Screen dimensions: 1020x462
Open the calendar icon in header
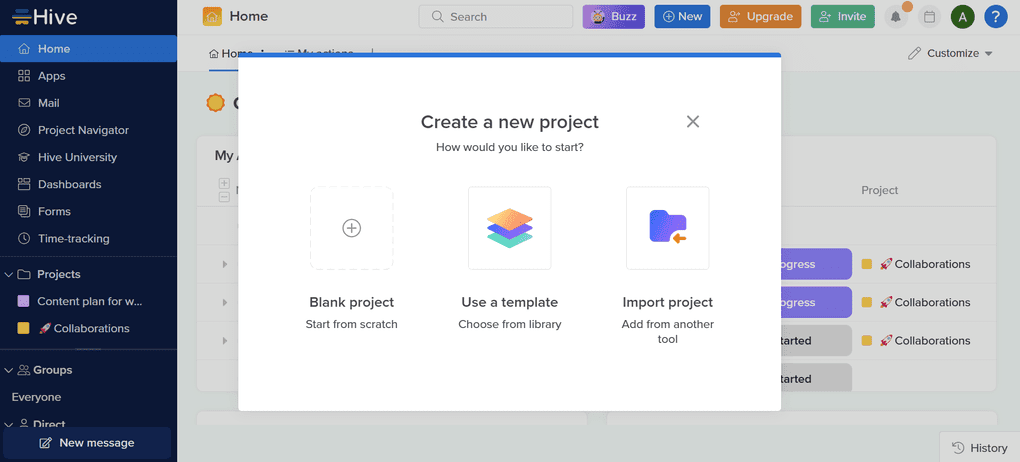click(930, 17)
